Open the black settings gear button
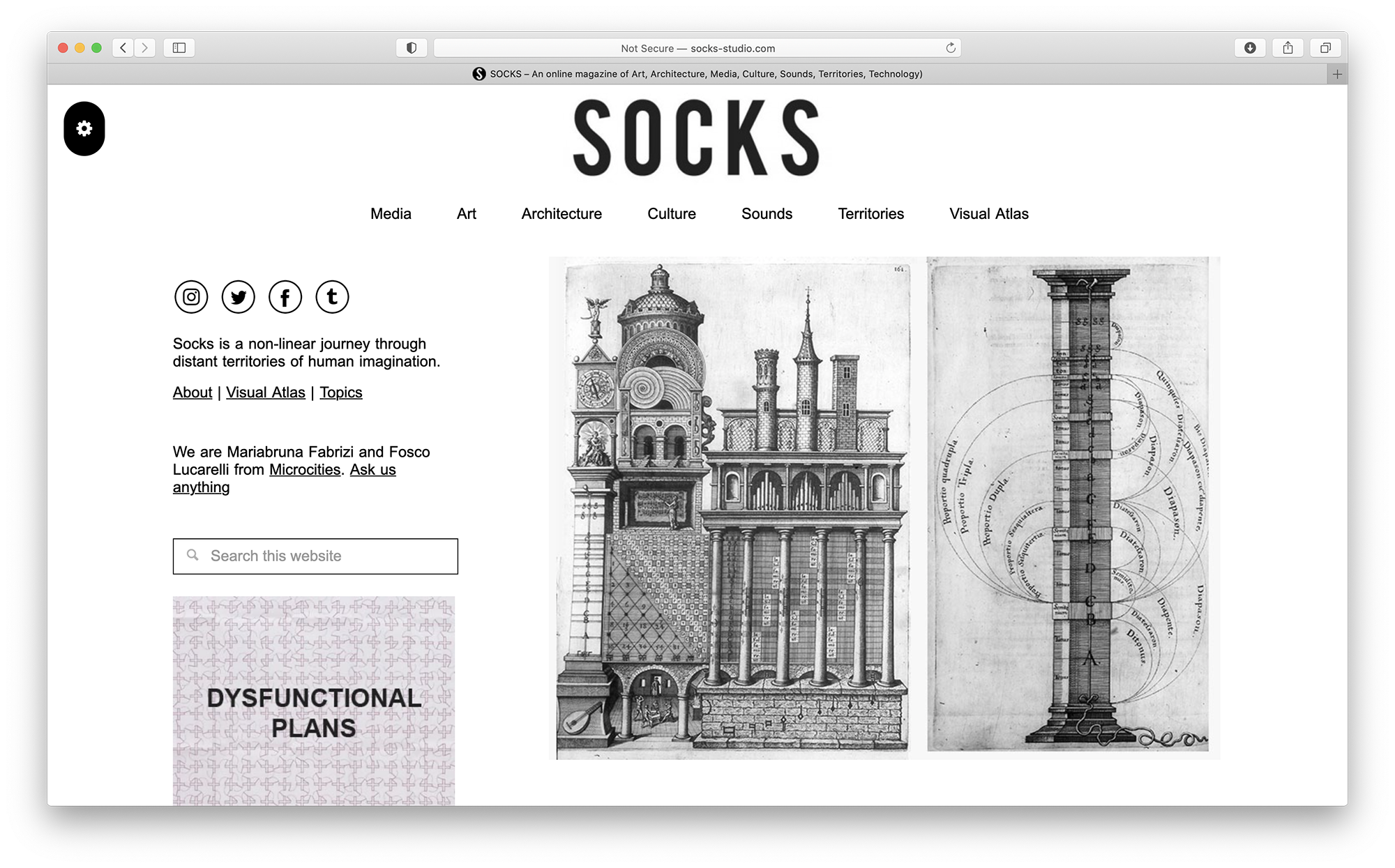 point(84,129)
